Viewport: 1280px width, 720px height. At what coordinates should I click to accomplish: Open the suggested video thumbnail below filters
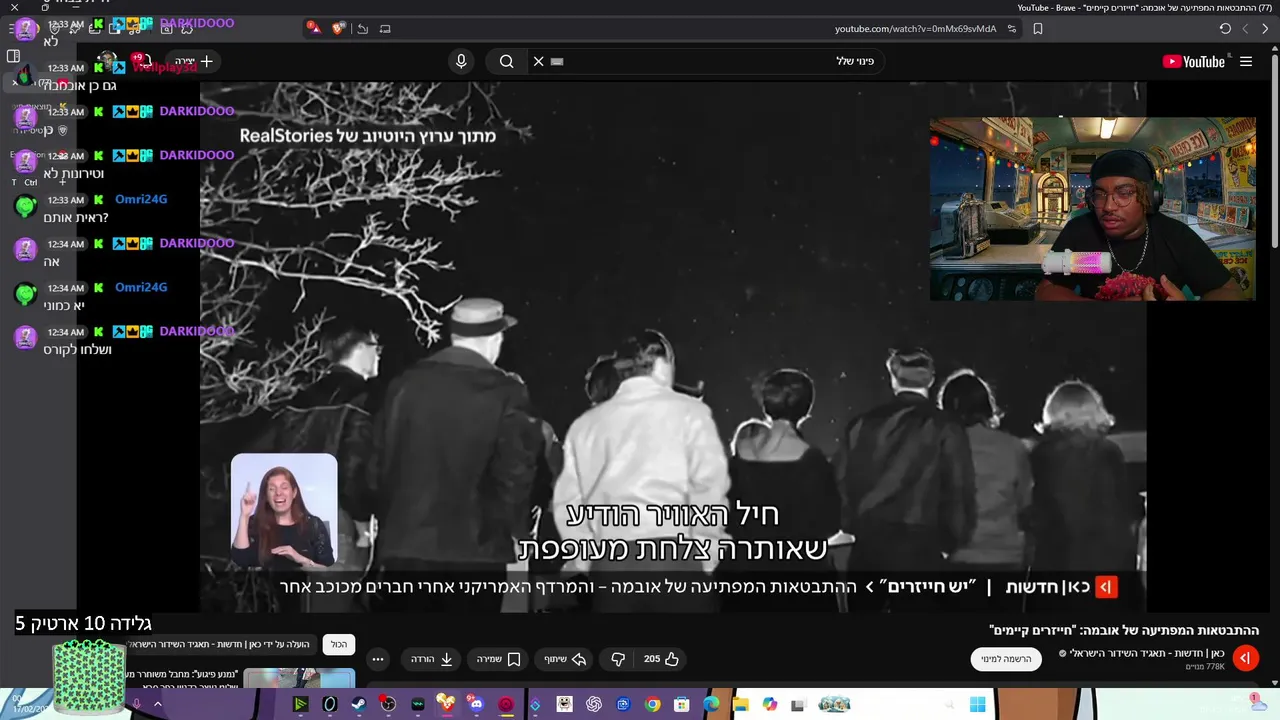299,680
